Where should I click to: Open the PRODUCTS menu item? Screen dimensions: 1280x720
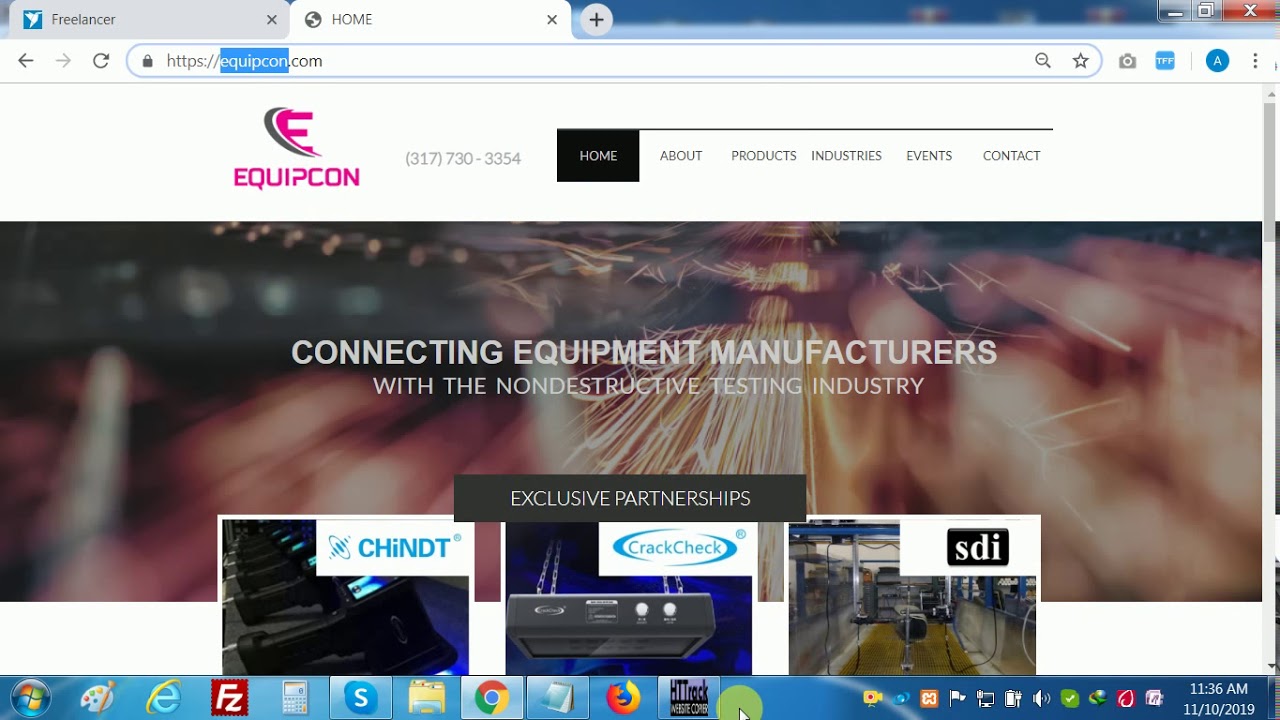click(764, 156)
